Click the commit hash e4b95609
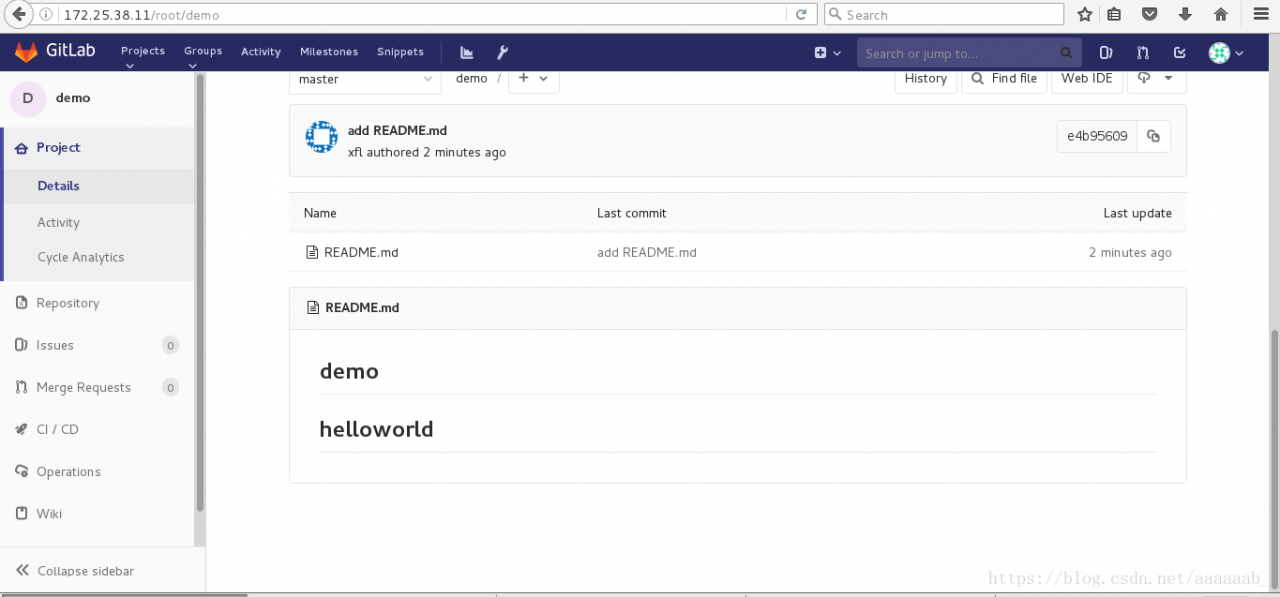The width and height of the screenshot is (1280, 597). pos(1097,136)
